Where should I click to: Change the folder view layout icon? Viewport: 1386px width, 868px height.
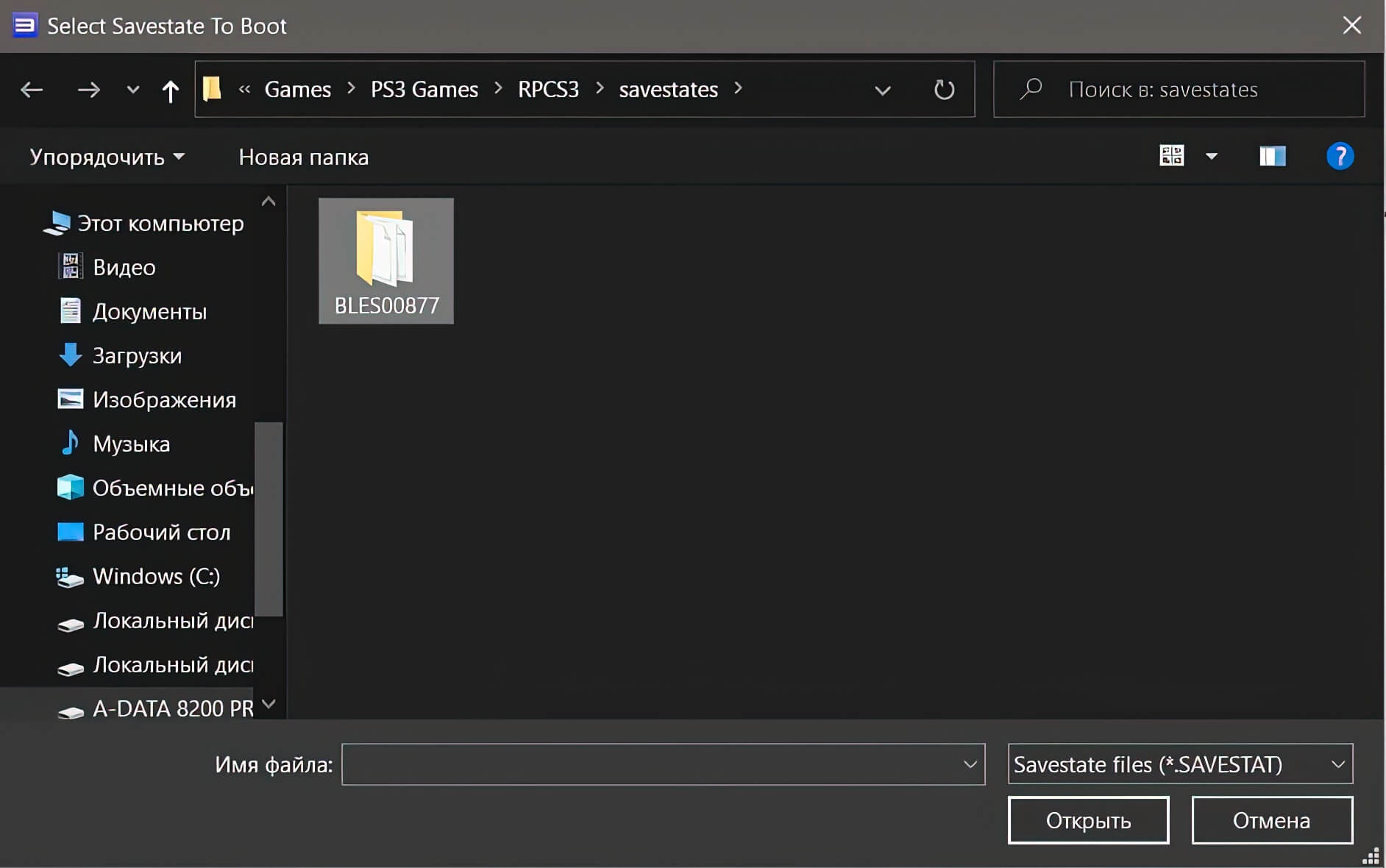pos(1172,156)
